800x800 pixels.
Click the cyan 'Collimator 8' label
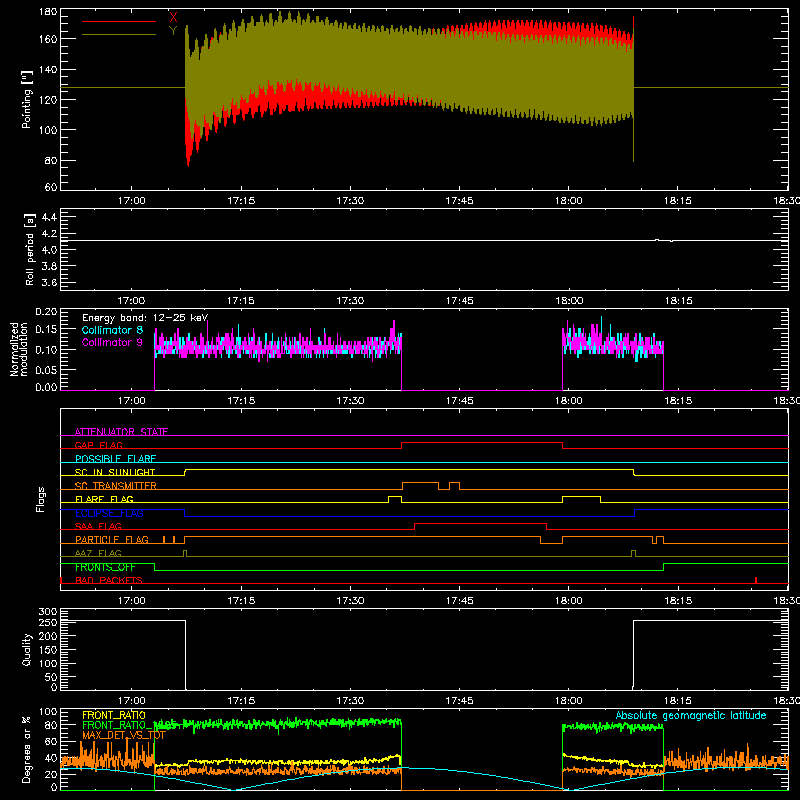coord(112,330)
